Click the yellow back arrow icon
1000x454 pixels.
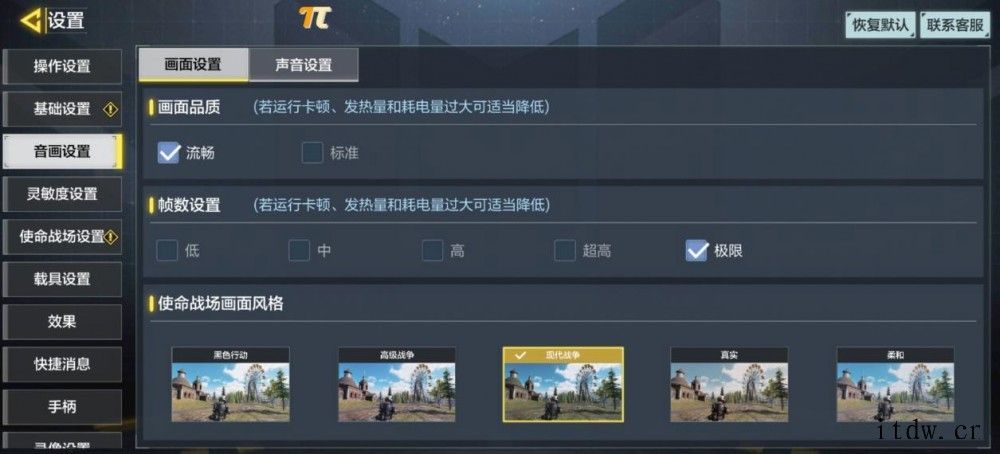tap(31, 20)
